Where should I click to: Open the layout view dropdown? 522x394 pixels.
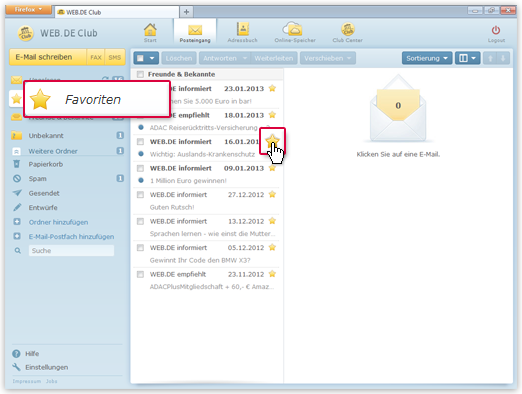coord(467,58)
